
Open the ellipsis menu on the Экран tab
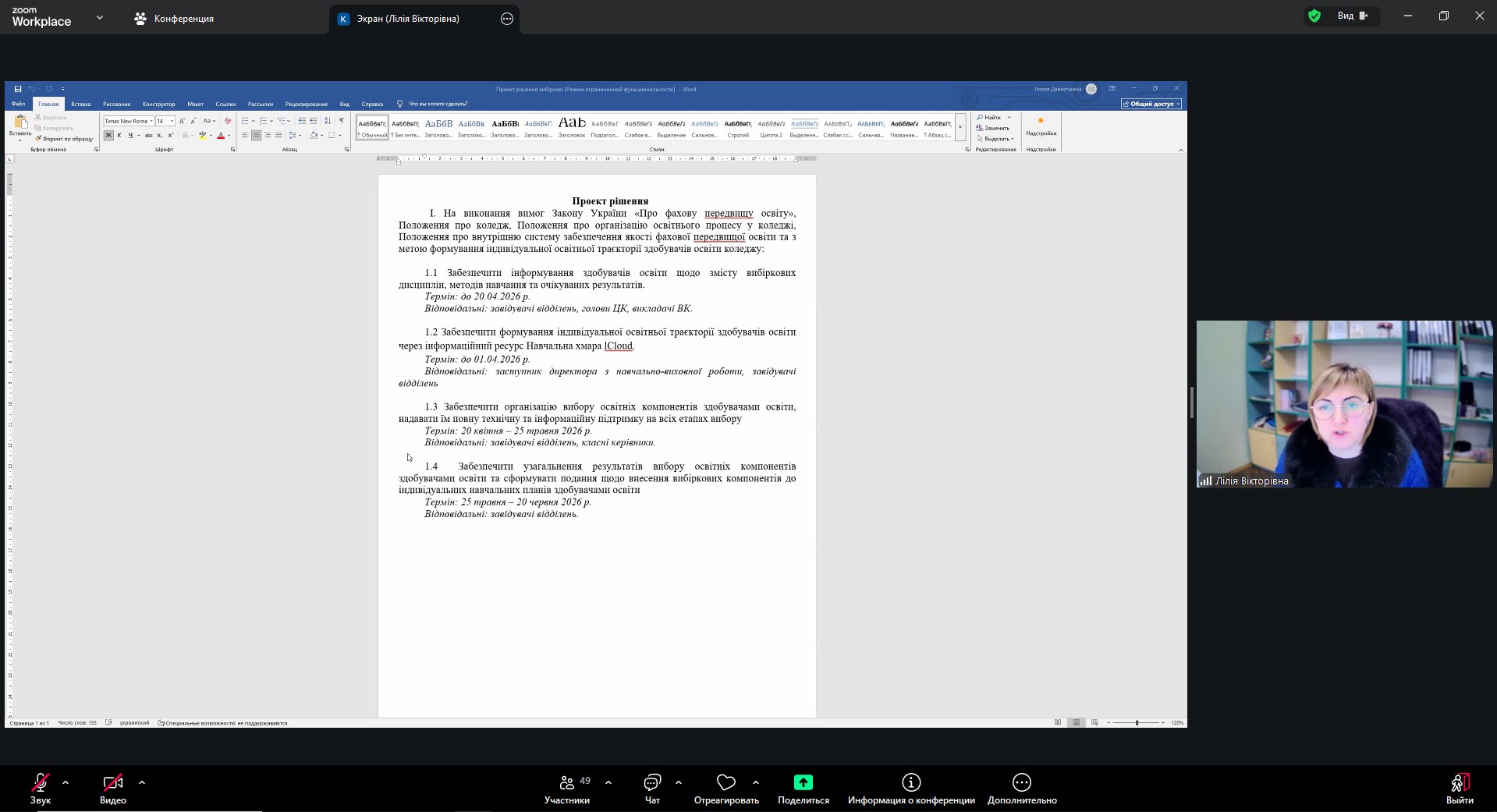pyautogui.click(x=507, y=19)
